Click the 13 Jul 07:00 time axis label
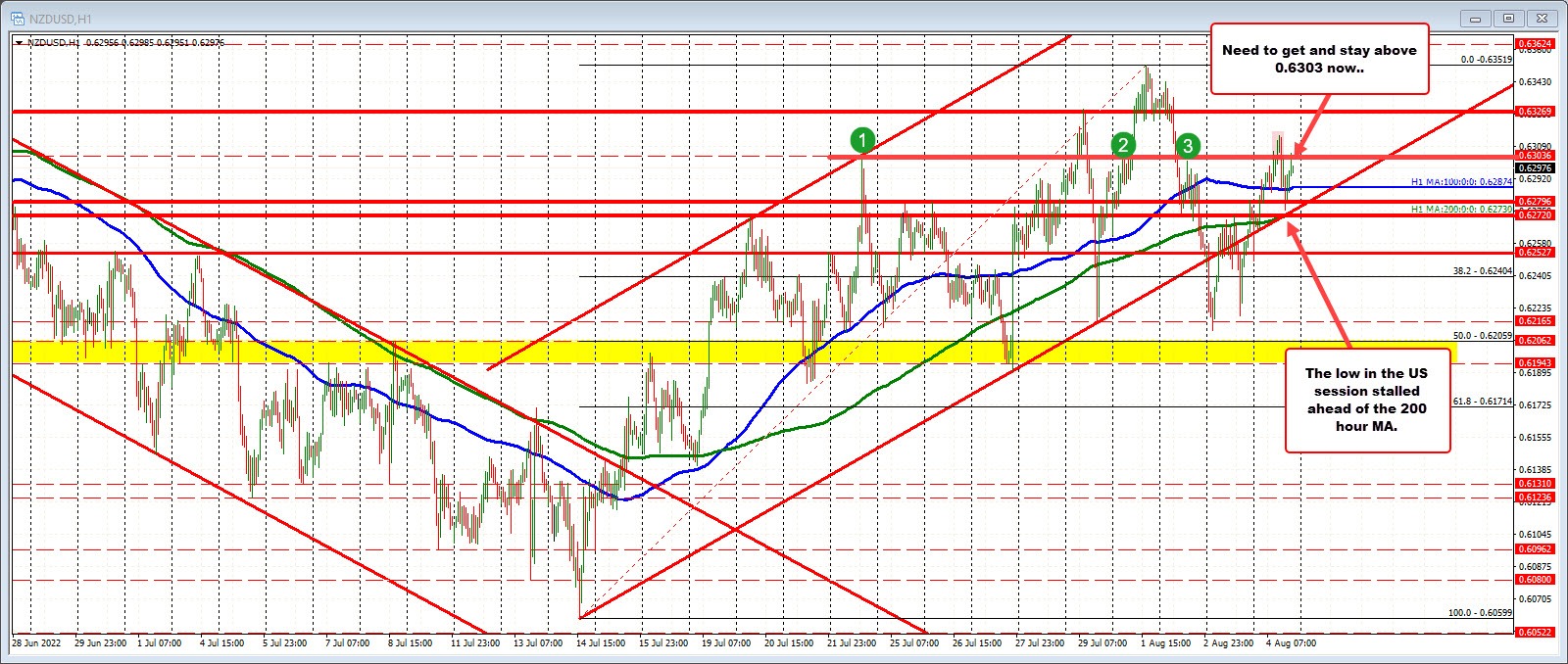The image size is (1568, 664). [x=538, y=644]
